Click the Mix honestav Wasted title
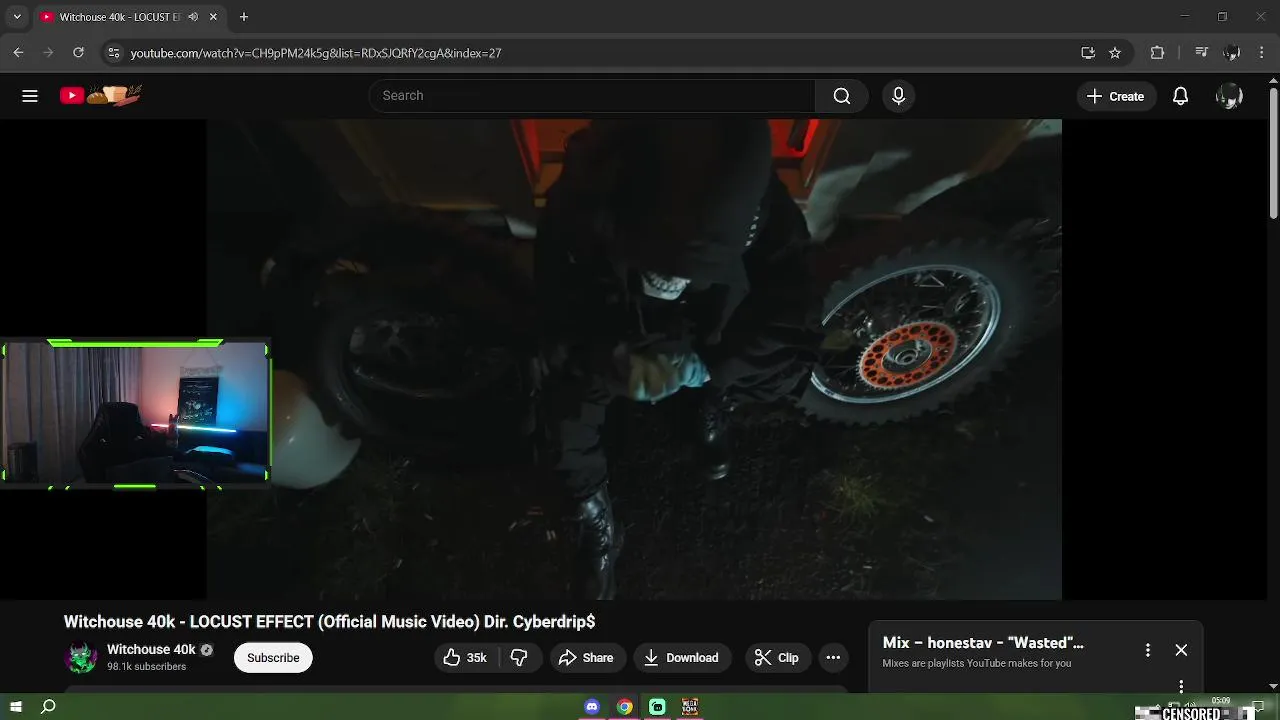Image resolution: width=1280 pixels, height=720 pixels. tap(983, 643)
